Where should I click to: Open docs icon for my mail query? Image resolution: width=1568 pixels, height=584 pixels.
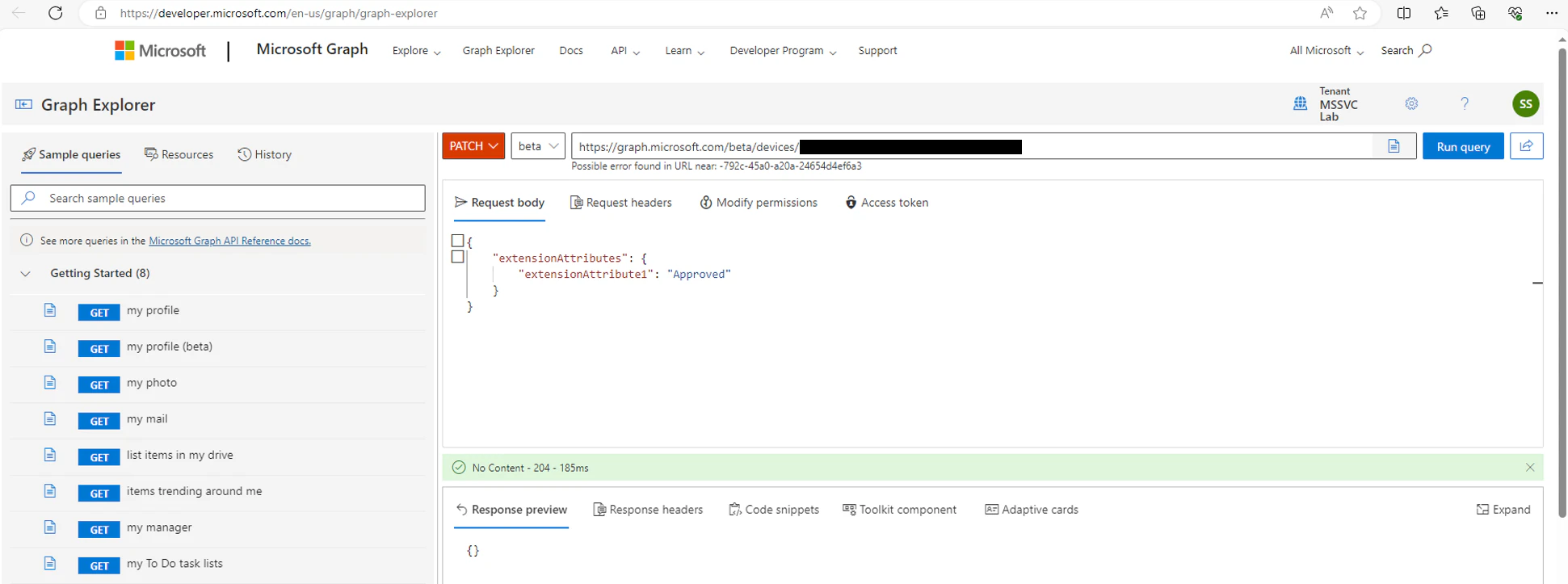coord(50,418)
